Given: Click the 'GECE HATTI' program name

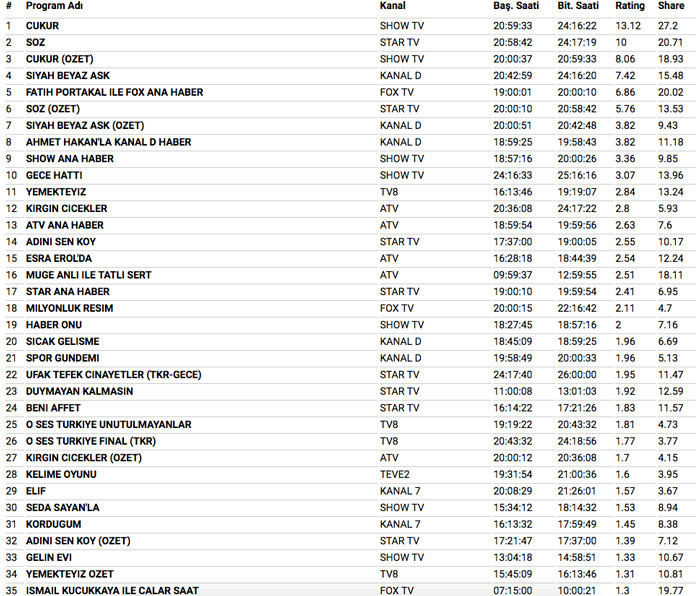Looking at the screenshot, I should click(x=54, y=175).
